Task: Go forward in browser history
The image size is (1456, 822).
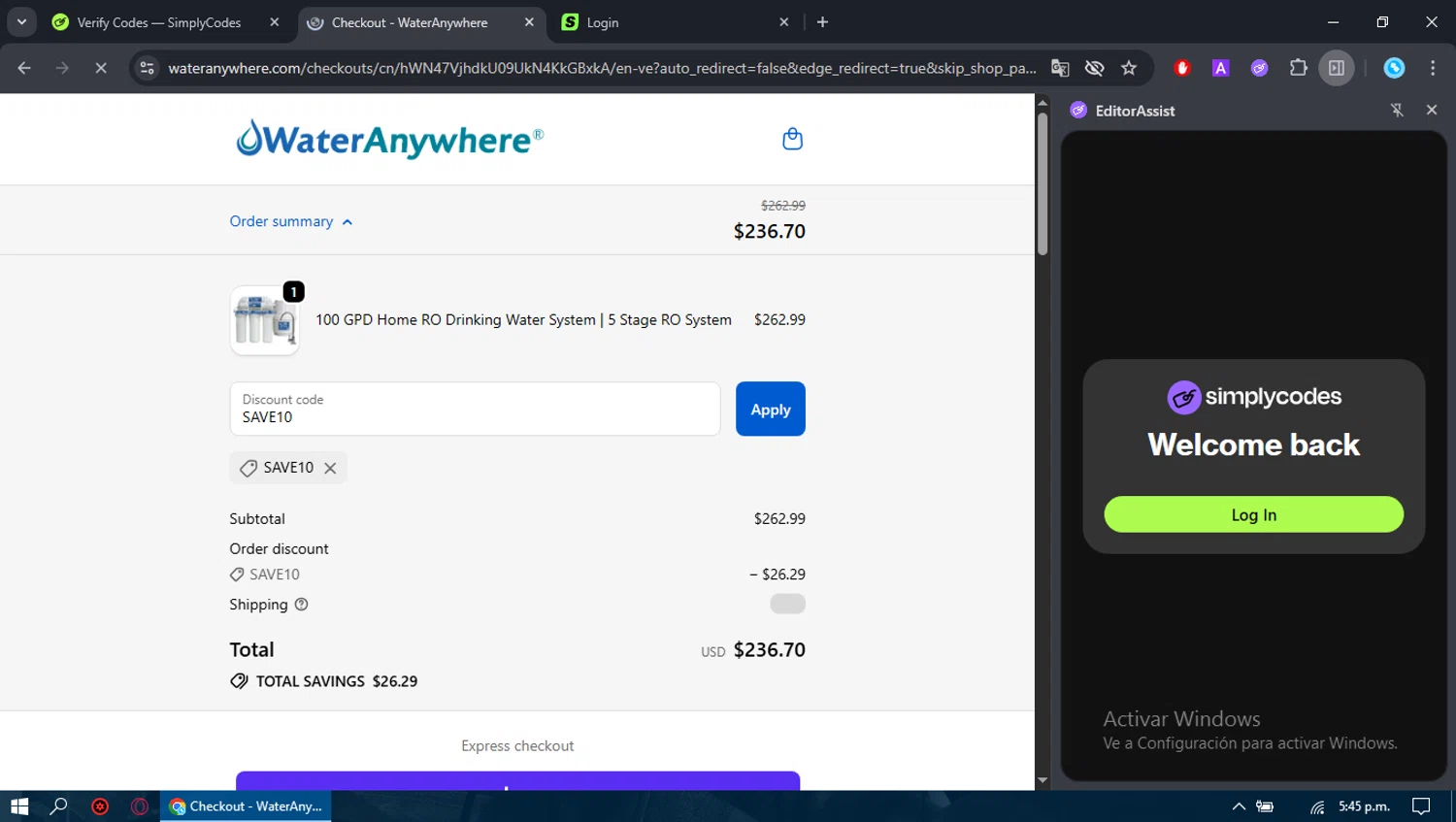Action: click(x=62, y=68)
